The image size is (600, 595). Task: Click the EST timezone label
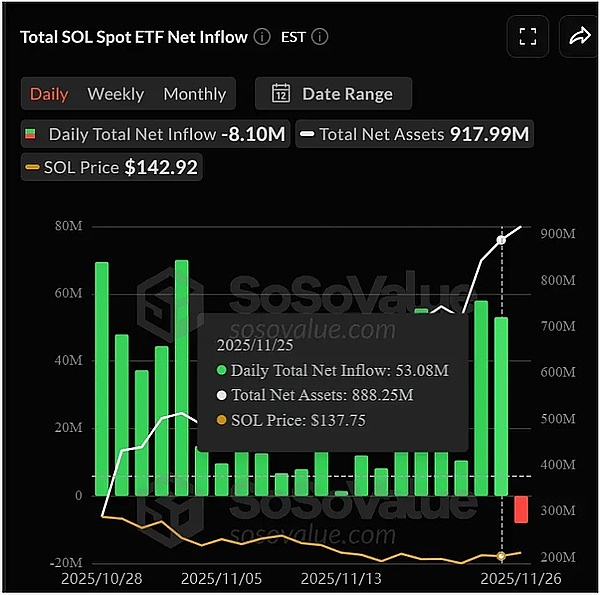pyautogui.click(x=295, y=37)
